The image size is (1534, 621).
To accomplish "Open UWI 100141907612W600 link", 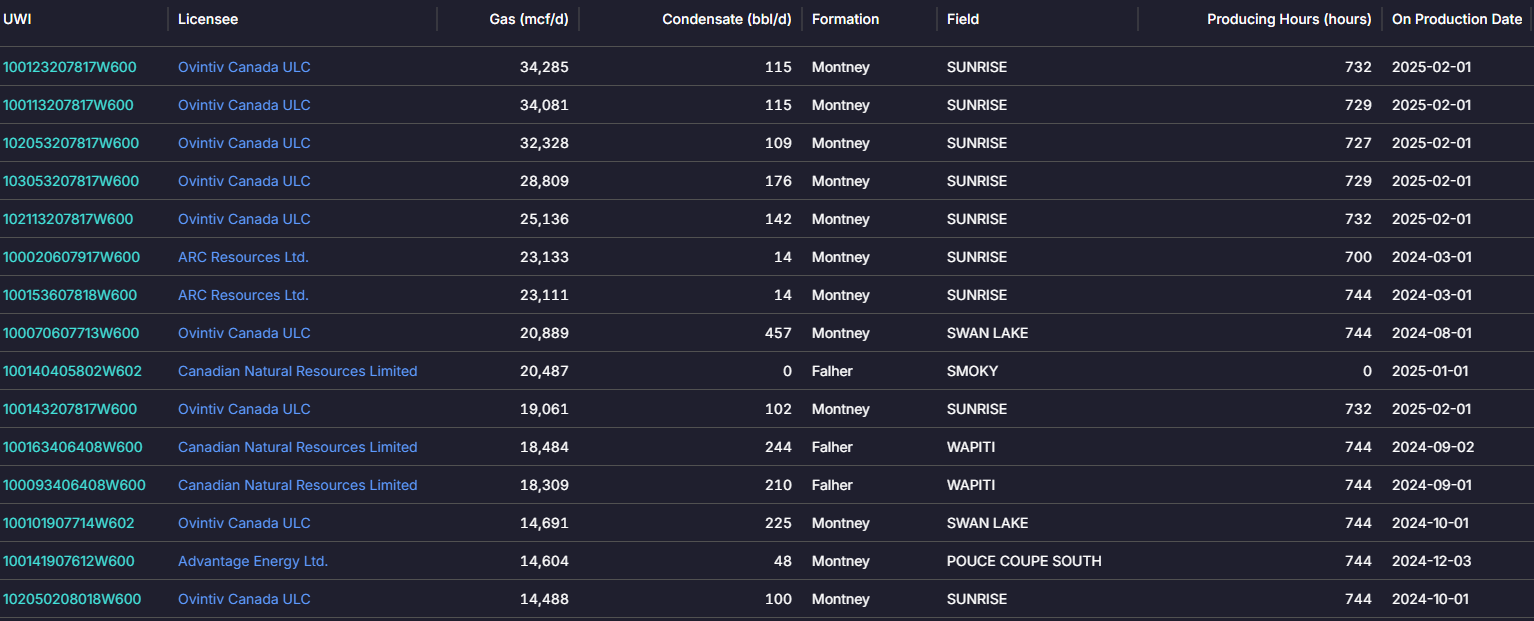I will coord(68,561).
